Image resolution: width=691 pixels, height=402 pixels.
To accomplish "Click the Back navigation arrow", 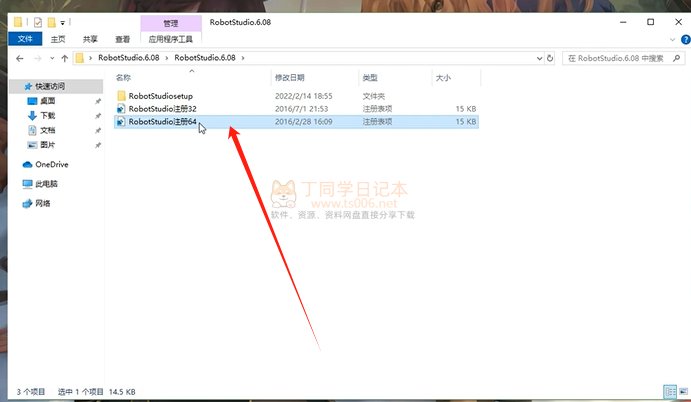I will tap(19, 58).
